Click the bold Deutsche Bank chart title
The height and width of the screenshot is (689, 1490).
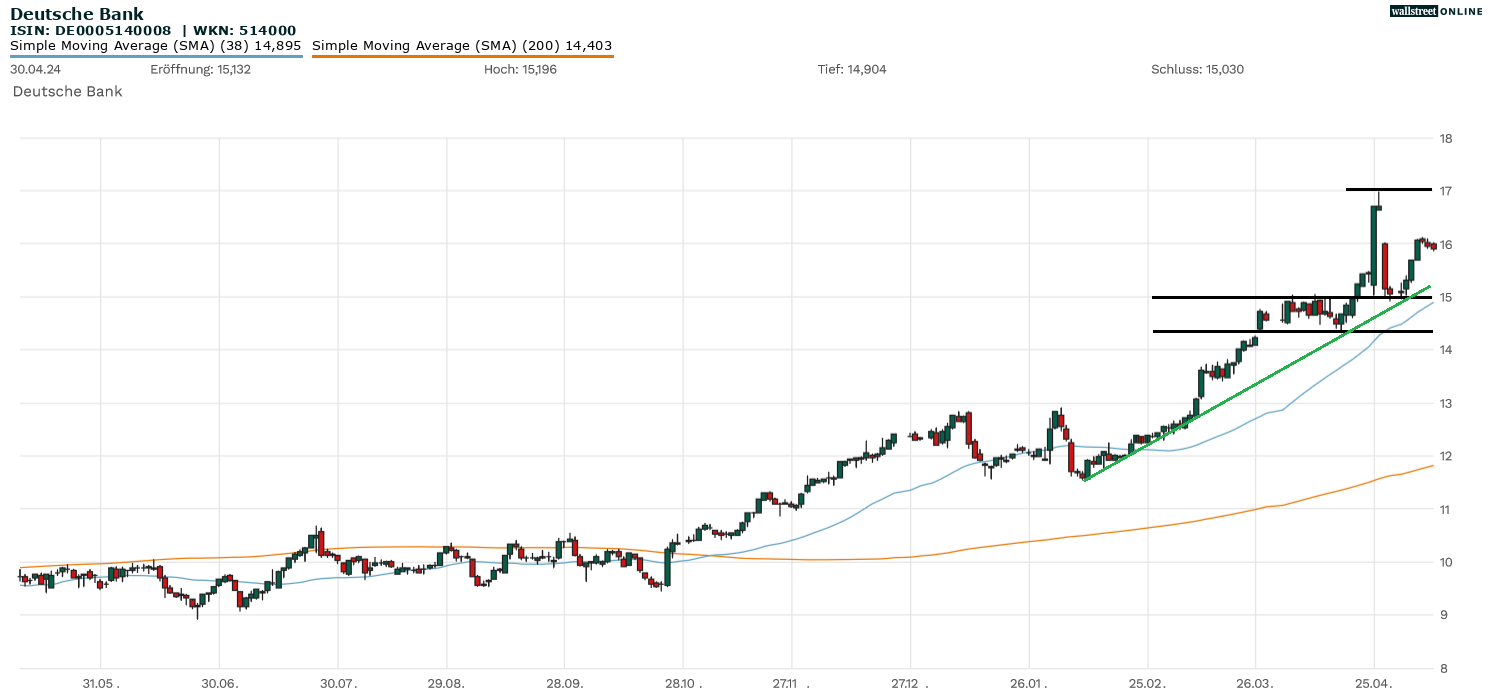(77, 14)
